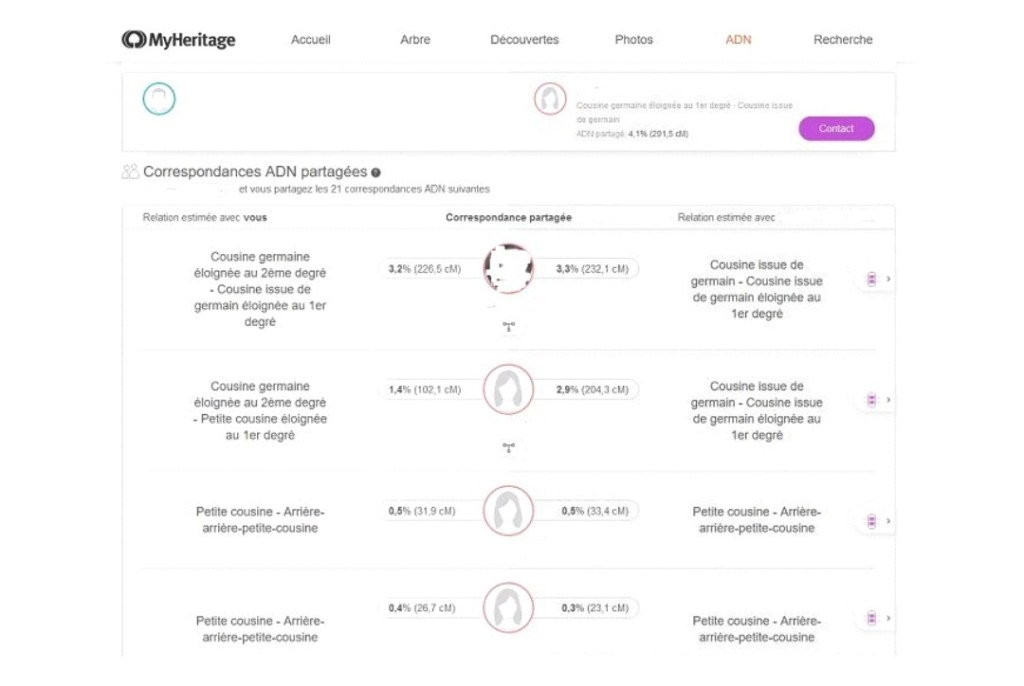Click the family tree icon under the 3,2% match

click(508, 325)
